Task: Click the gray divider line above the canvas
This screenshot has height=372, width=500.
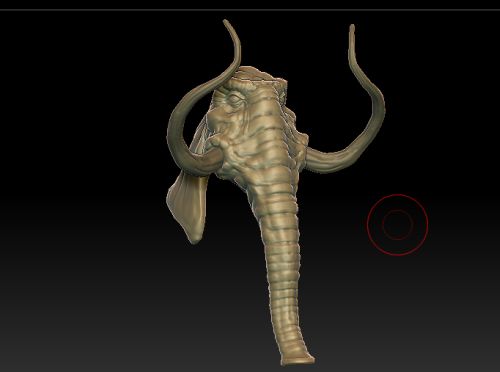Action: click(x=250, y=10)
